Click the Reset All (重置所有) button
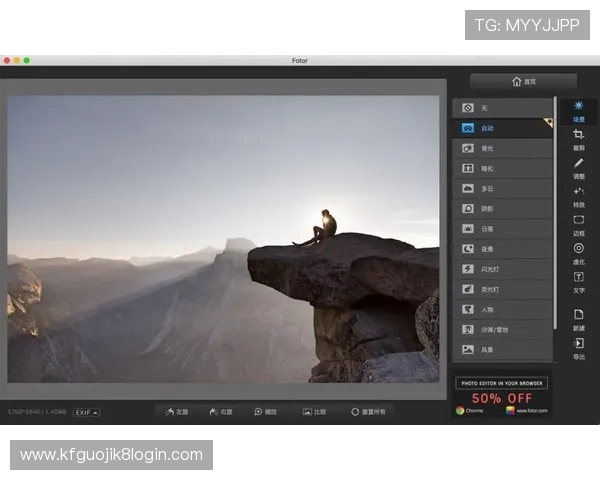This screenshot has height=480, width=600. [368, 411]
